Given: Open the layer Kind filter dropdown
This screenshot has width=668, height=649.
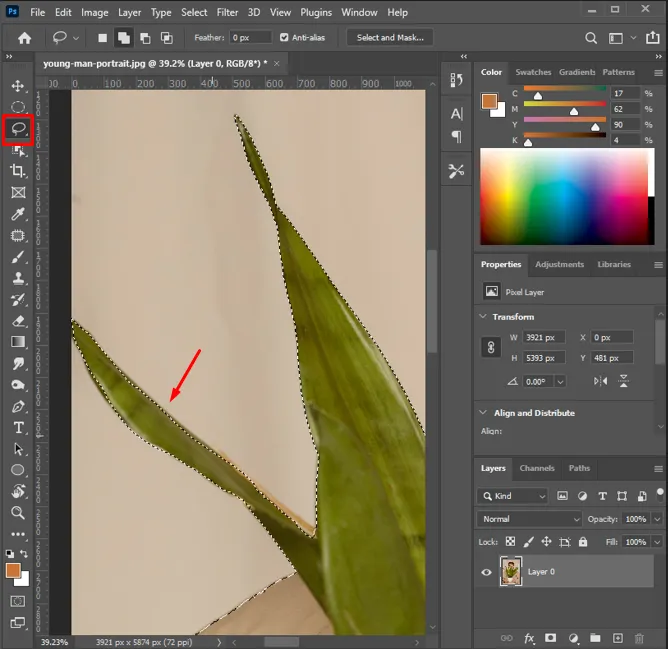Looking at the screenshot, I should (513, 496).
